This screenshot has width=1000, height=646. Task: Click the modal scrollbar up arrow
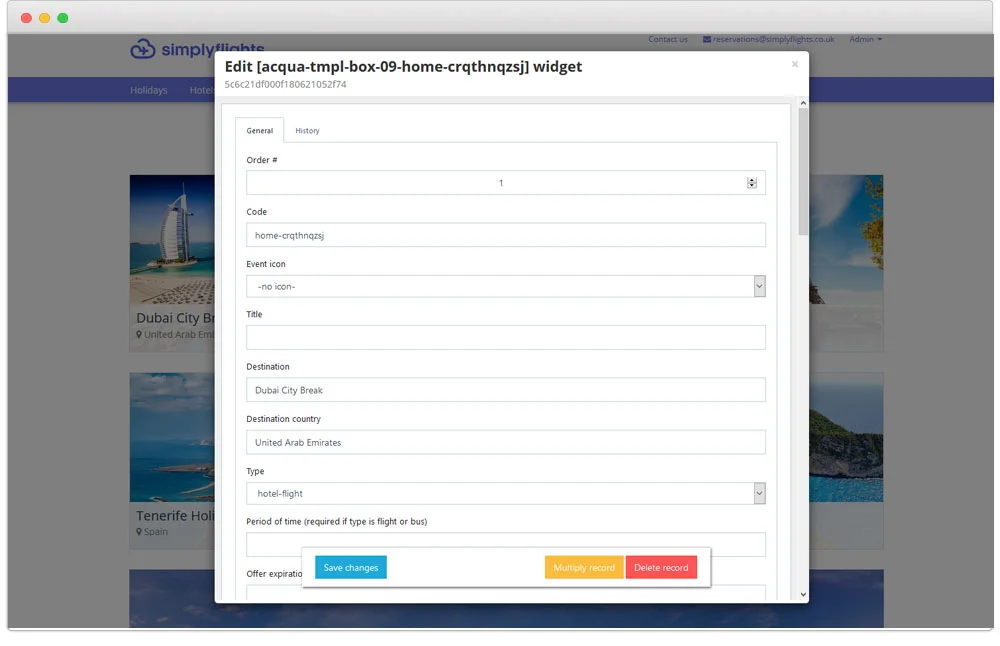803,102
